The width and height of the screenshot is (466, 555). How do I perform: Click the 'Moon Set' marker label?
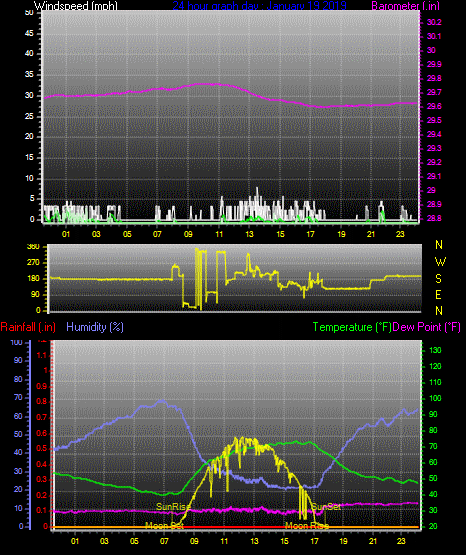[x=165, y=526]
